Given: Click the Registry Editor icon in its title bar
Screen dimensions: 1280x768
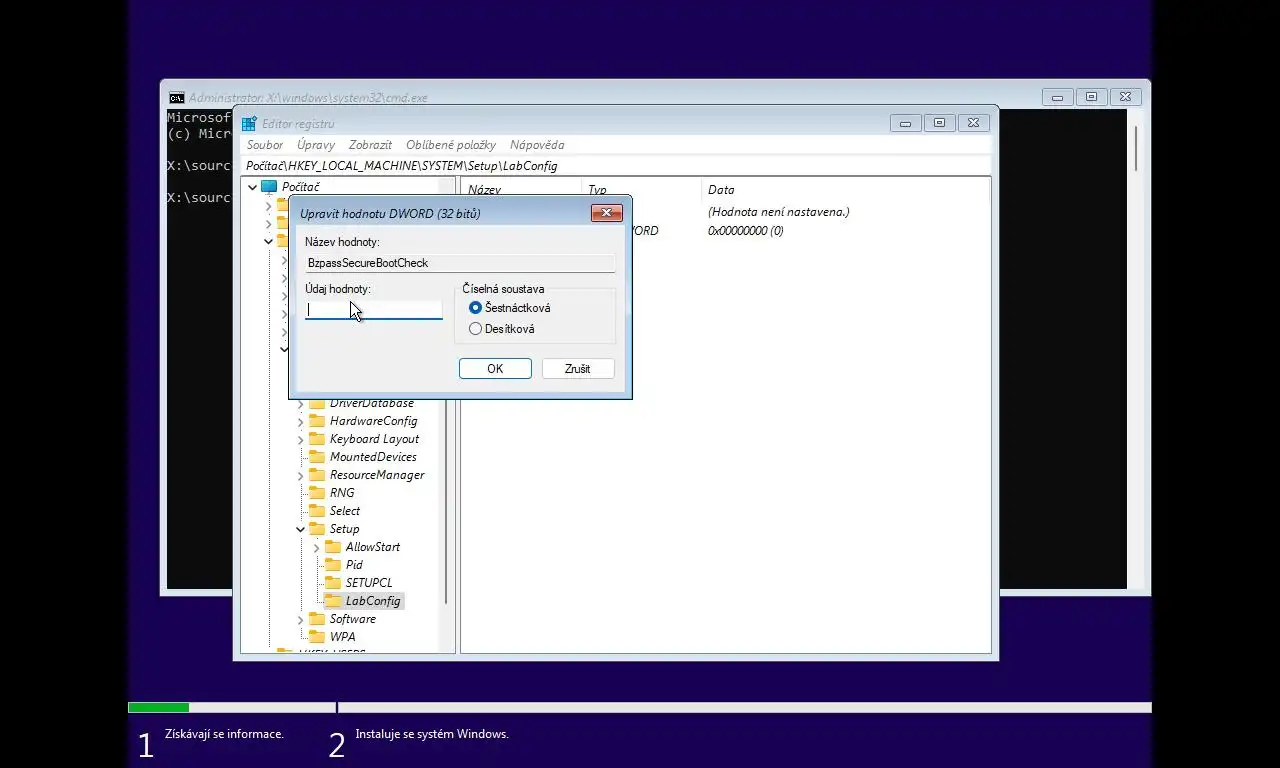Looking at the screenshot, I should click(249, 124).
